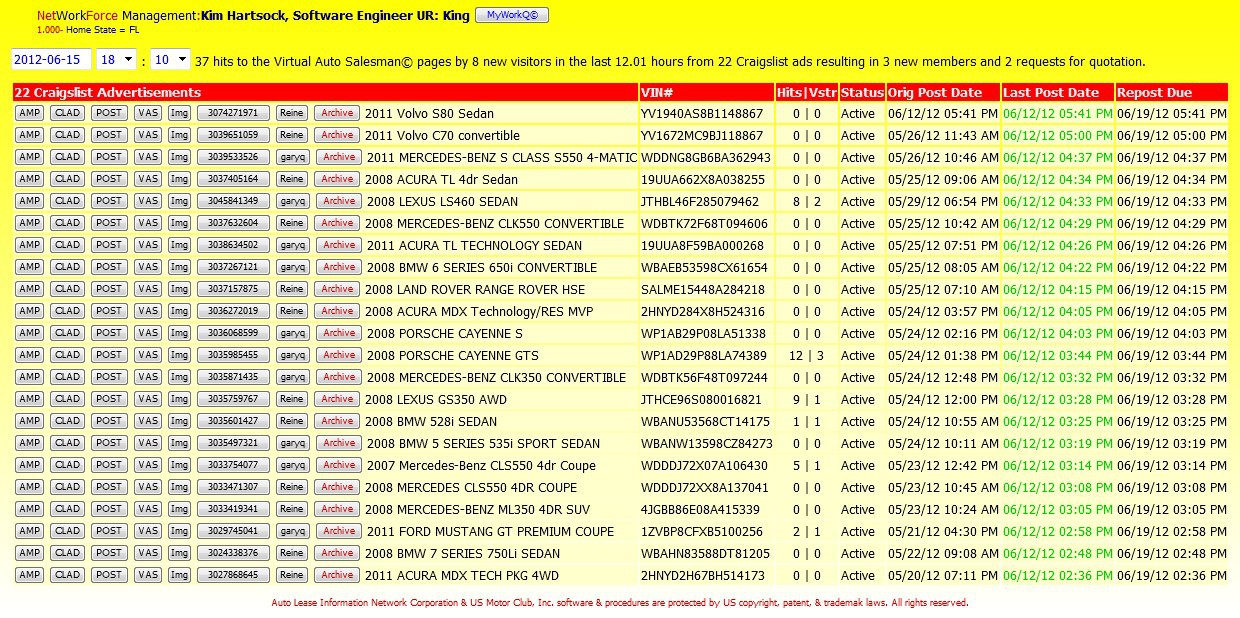Edit the date field showing 2012-06-15
Screen dimensions: 1240x618
click(x=52, y=61)
